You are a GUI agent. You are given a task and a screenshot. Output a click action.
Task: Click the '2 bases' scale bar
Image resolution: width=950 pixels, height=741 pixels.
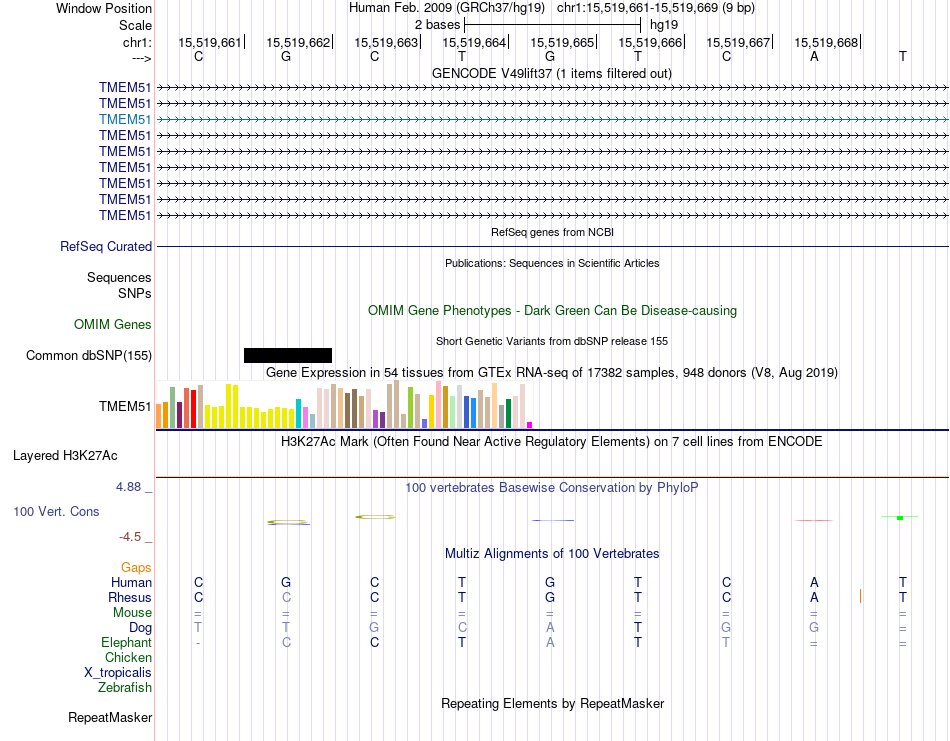tap(552, 25)
